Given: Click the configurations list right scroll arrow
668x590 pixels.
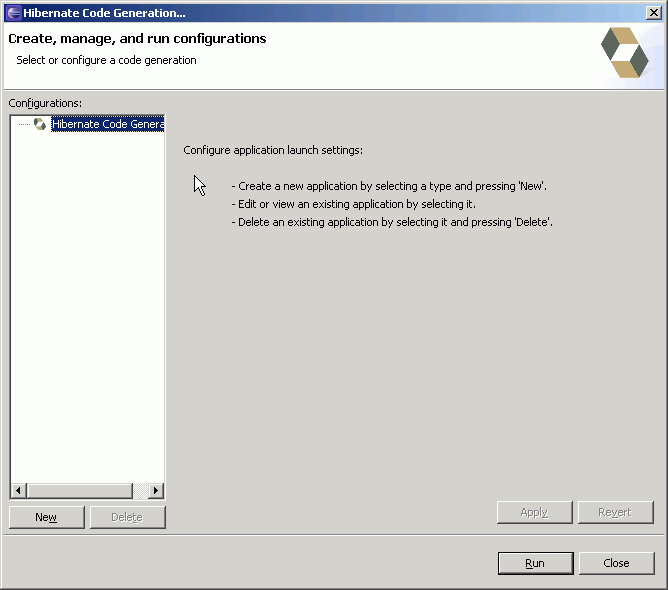Looking at the screenshot, I should point(156,490).
